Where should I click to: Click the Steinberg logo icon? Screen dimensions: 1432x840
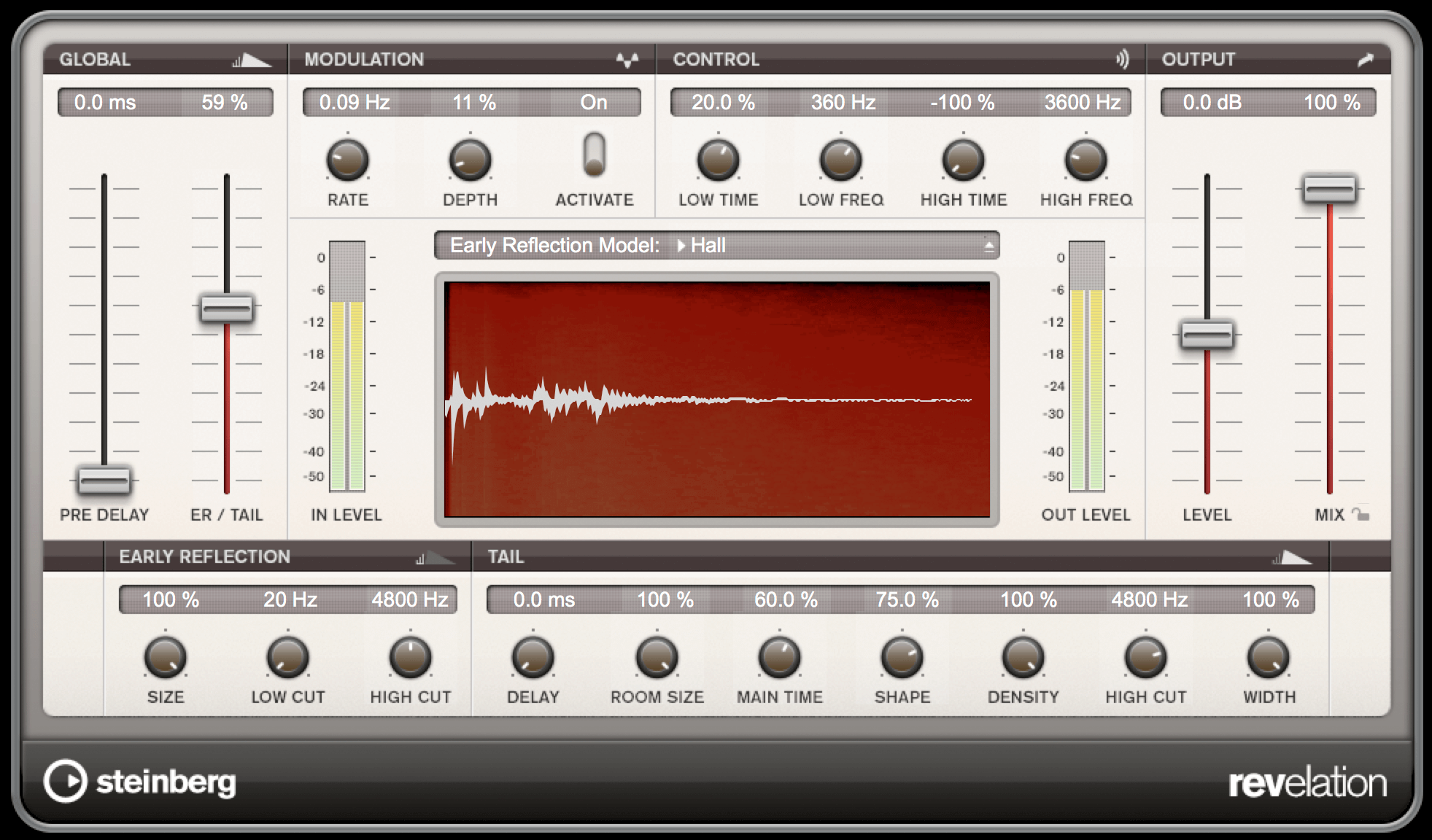click(x=66, y=781)
